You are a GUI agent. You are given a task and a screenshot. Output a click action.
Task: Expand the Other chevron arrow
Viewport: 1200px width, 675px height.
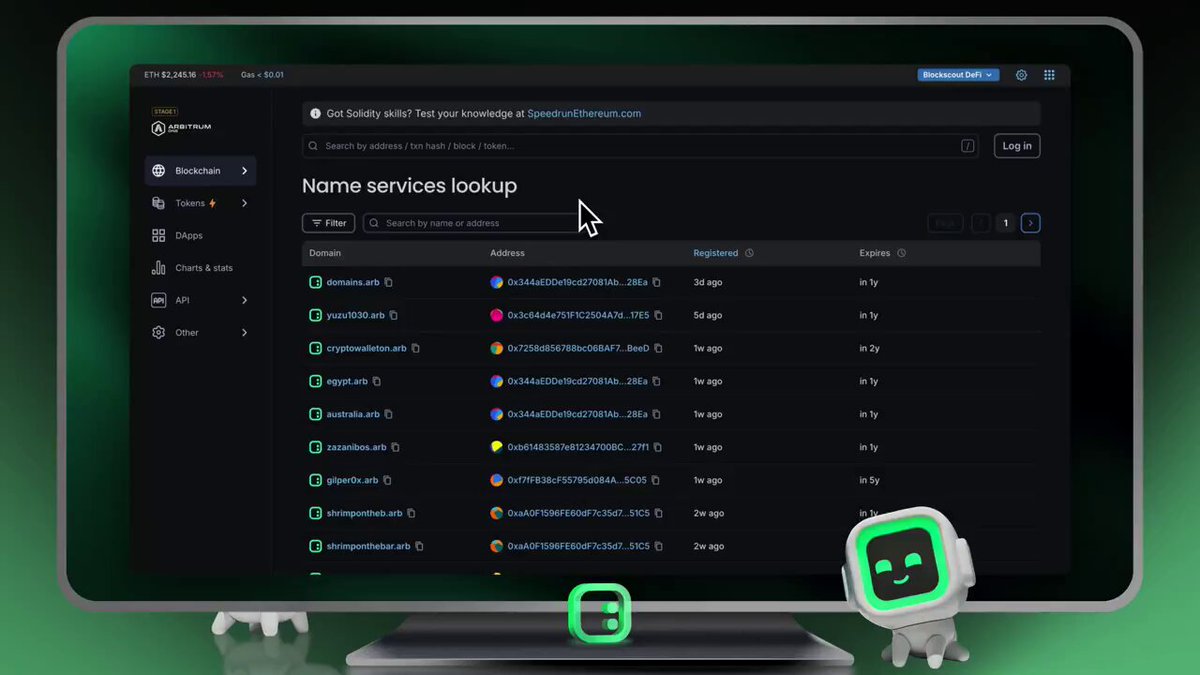[x=244, y=333]
